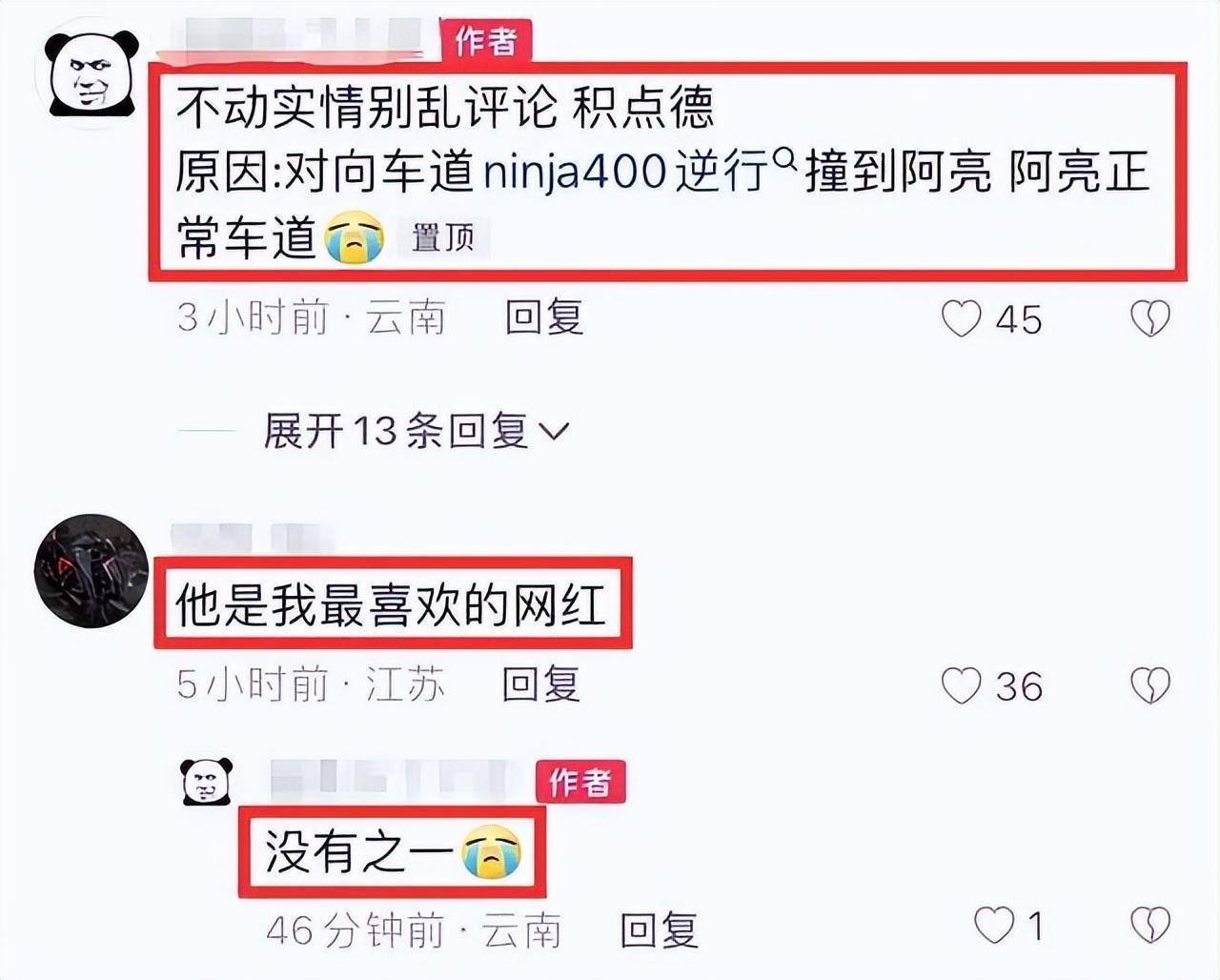Viewport: 1220px width, 980px height.
Task: Open the dark motorcycle avatar of the Jiangsu commenter
Action: point(91,571)
